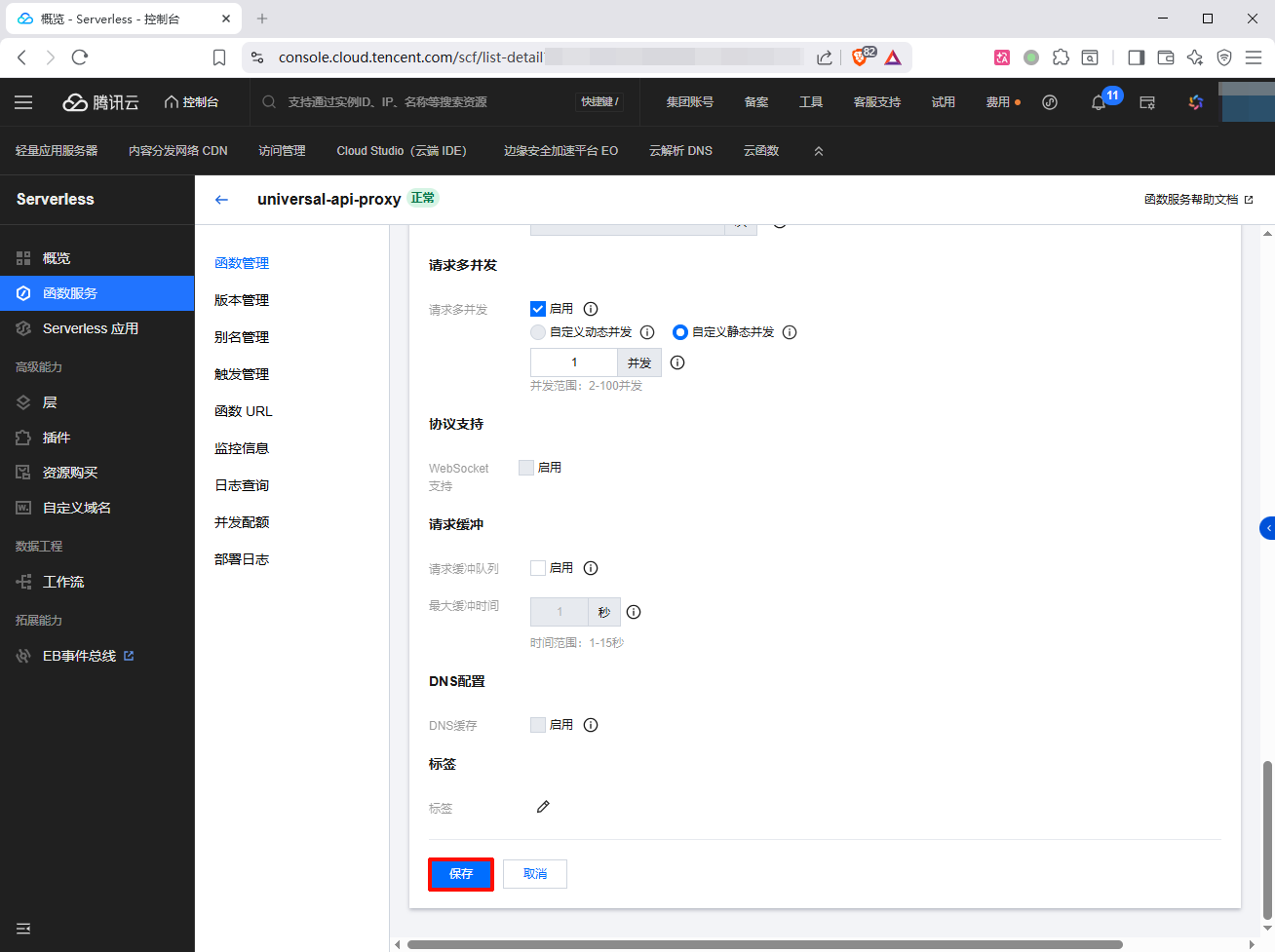This screenshot has height=952, width=1275.
Task: Go to 日志查询 section
Action: (x=242, y=485)
